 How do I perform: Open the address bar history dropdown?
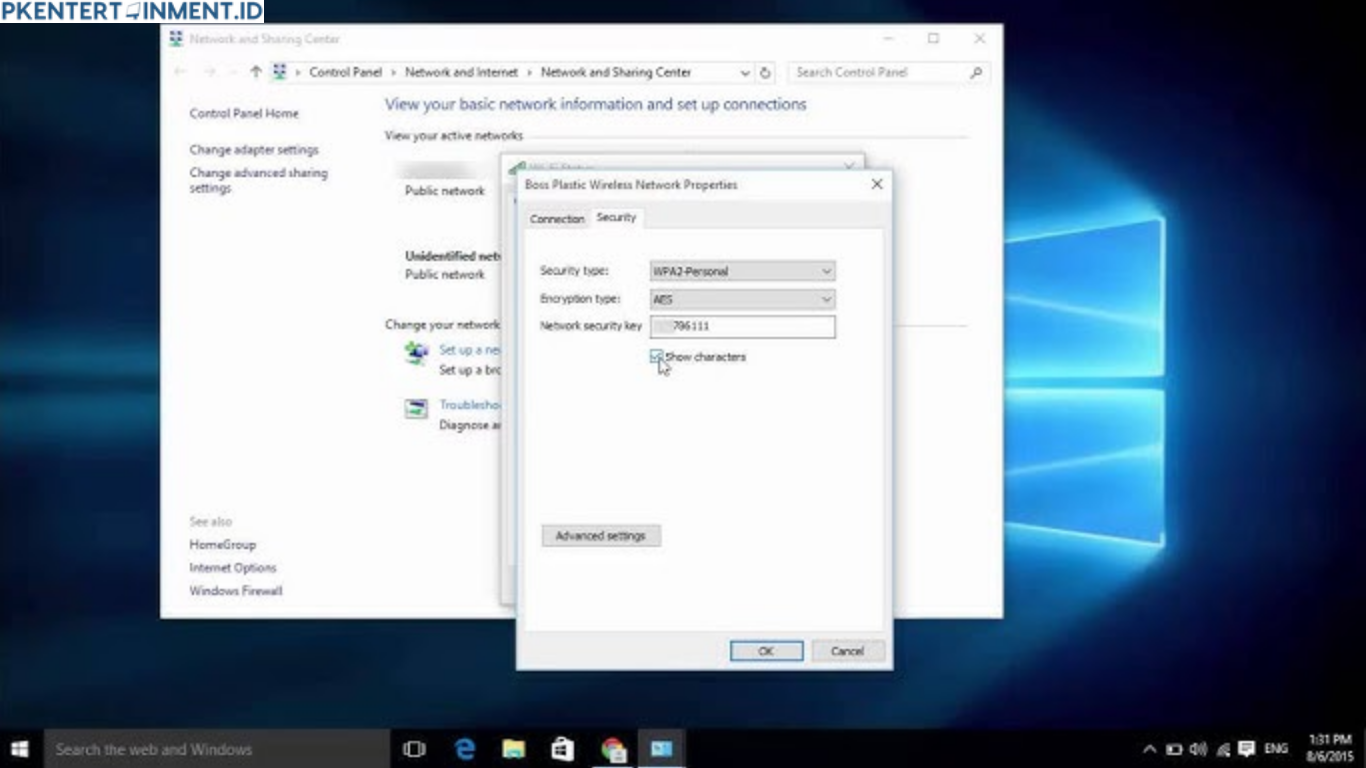(745, 73)
